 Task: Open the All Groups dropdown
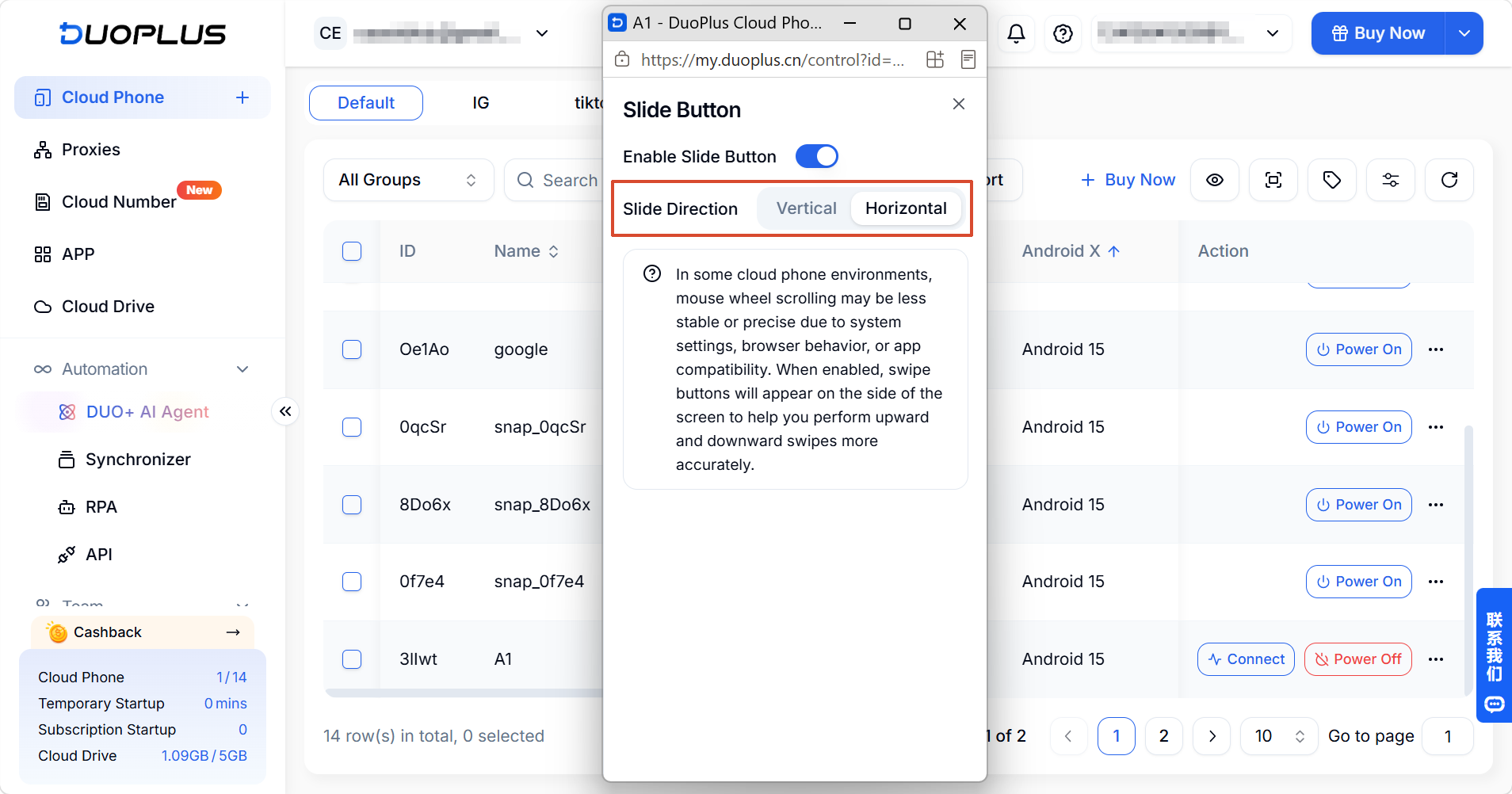coord(408,180)
